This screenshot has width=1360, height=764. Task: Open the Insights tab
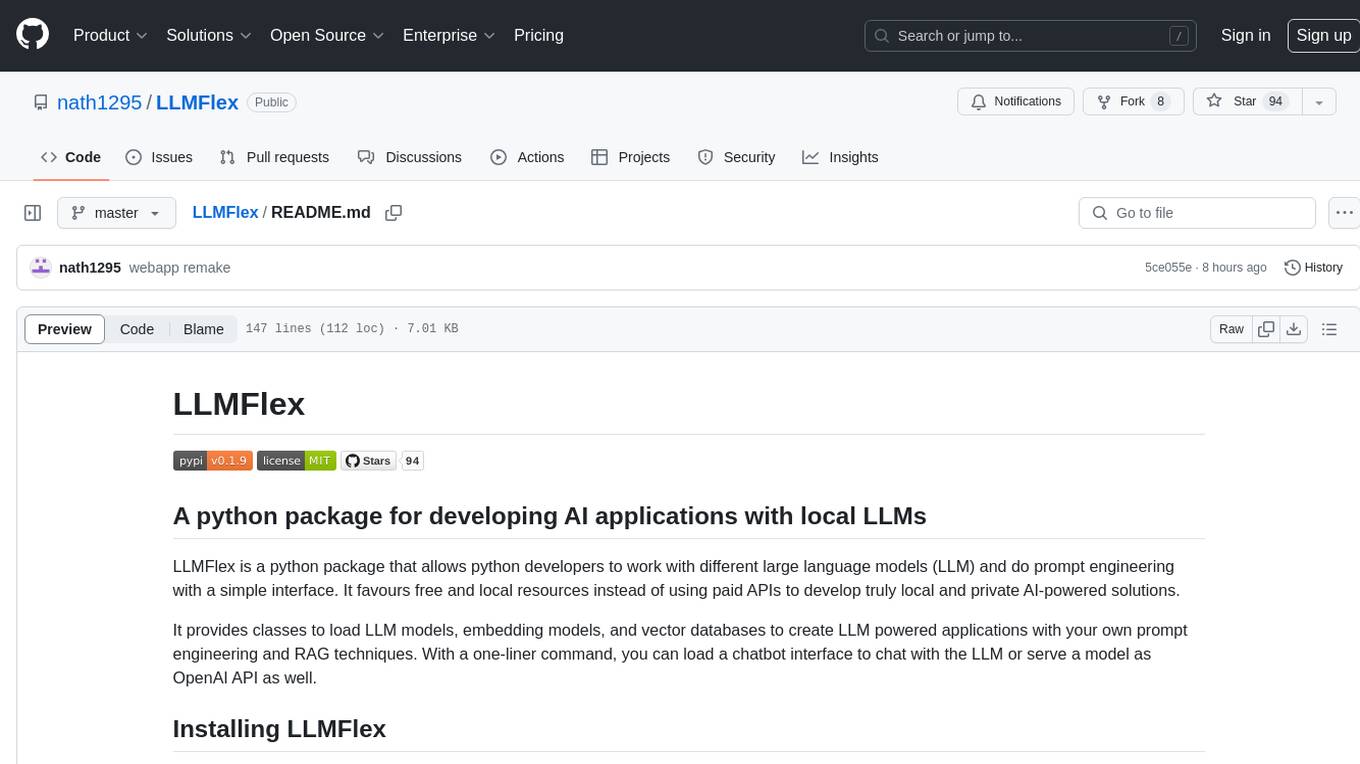tap(841, 157)
